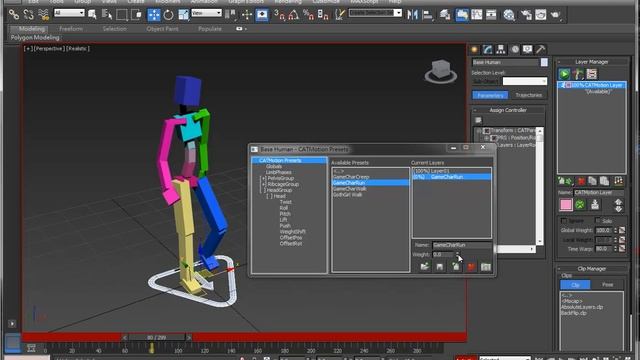Open the Material Editor teapot-sphere icon
The height and width of the screenshot is (360, 640).
509,15
